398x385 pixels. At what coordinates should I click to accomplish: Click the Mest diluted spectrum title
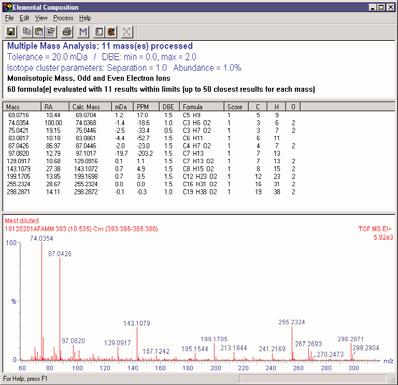(22, 221)
